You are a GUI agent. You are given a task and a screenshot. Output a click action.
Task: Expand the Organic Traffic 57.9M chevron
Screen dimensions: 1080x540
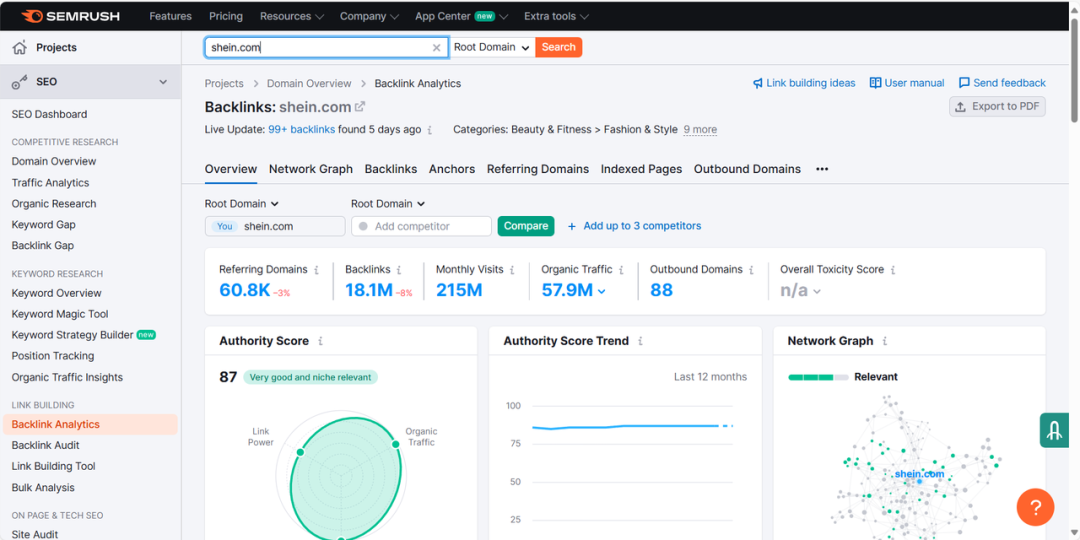click(x=602, y=291)
